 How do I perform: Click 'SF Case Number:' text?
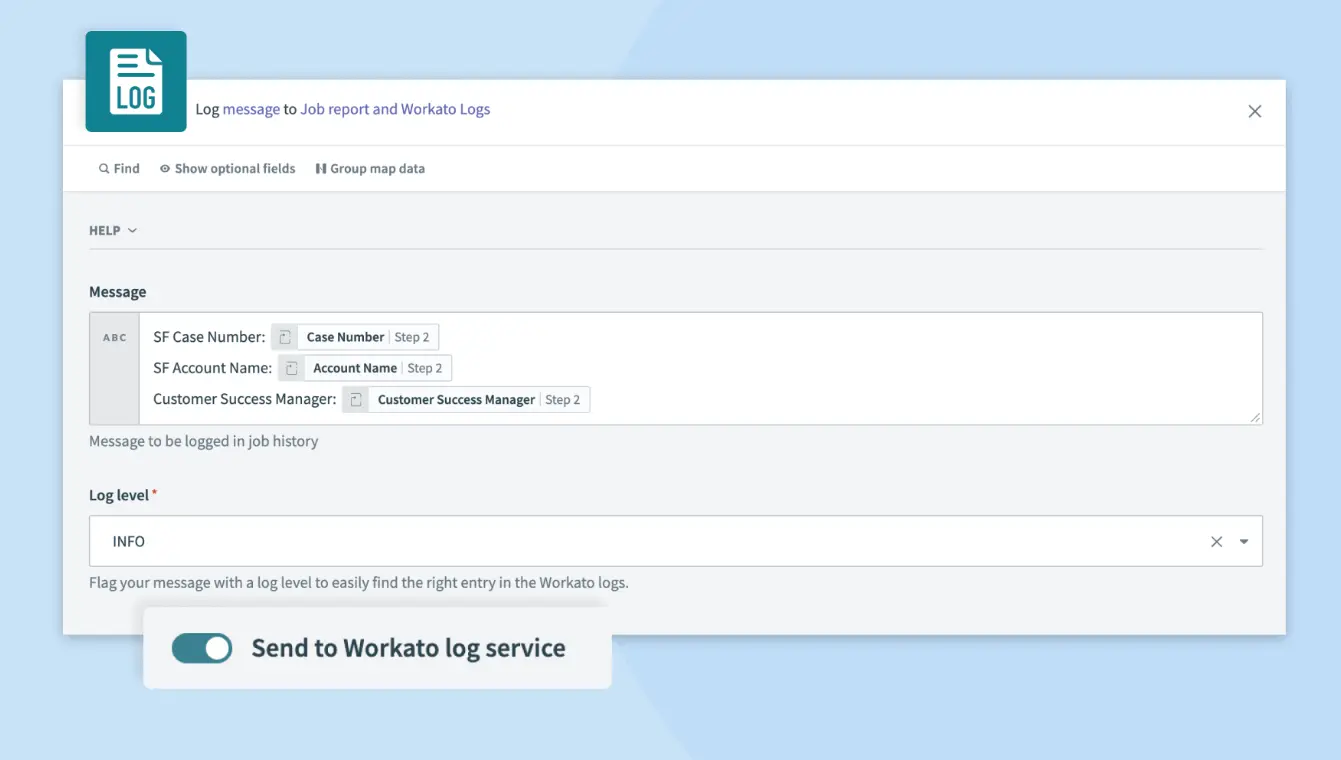pyautogui.click(x=209, y=337)
